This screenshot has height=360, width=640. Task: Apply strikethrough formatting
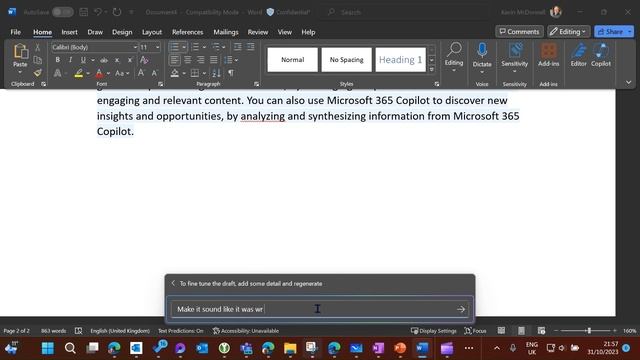[x=104, y=60]
